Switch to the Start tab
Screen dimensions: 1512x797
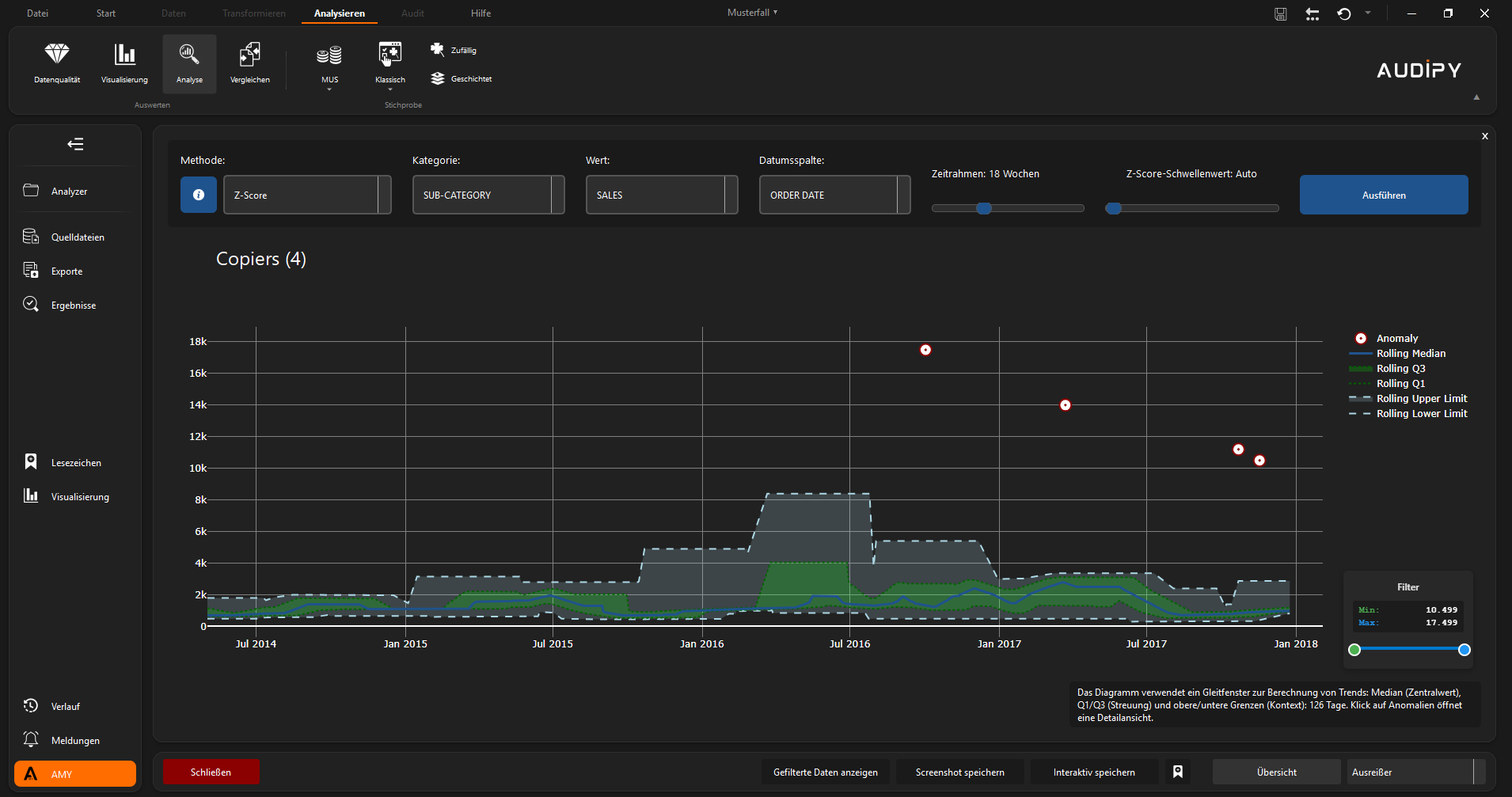coord(105,13)
